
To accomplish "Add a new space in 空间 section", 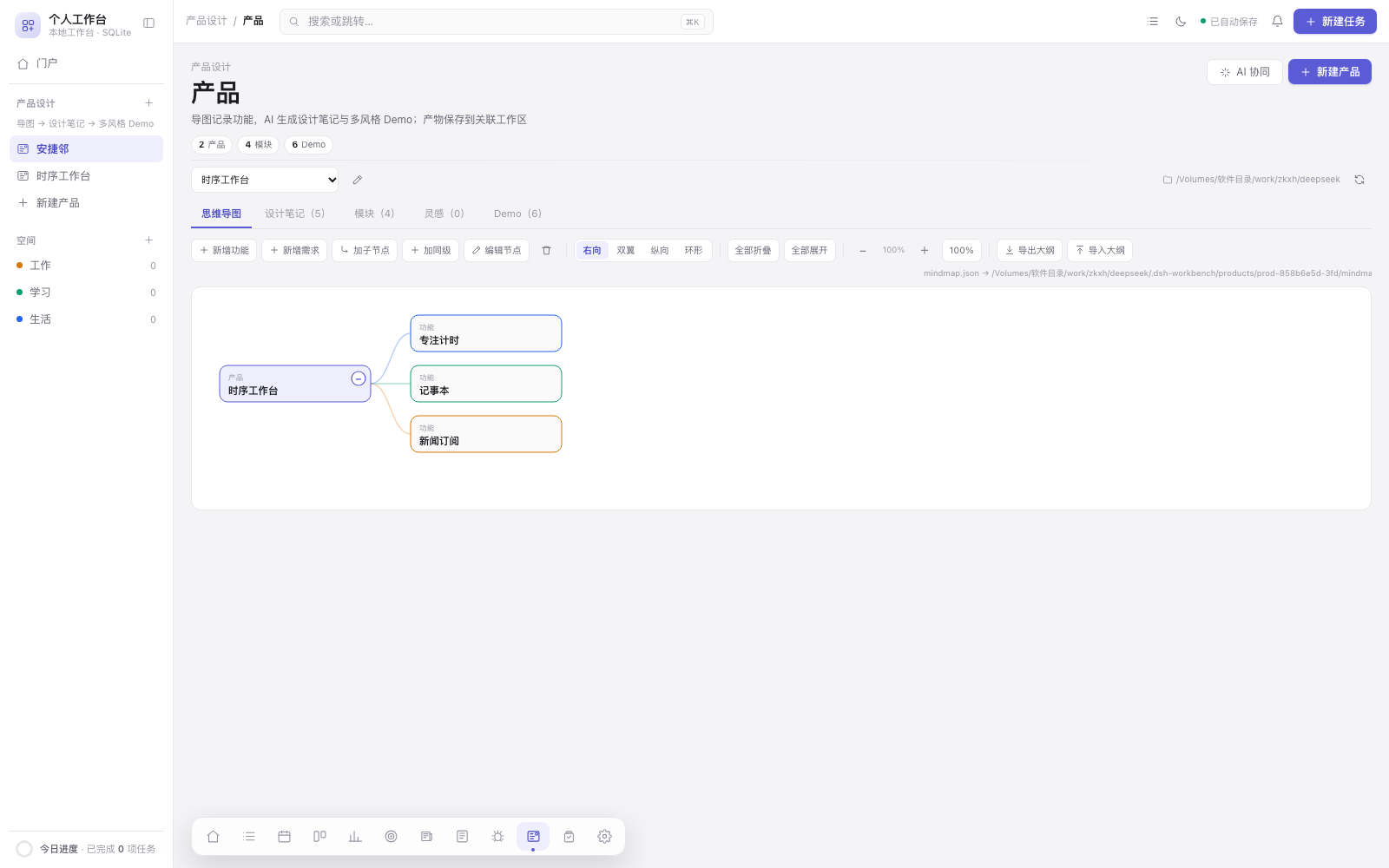I will click(149, 240).
